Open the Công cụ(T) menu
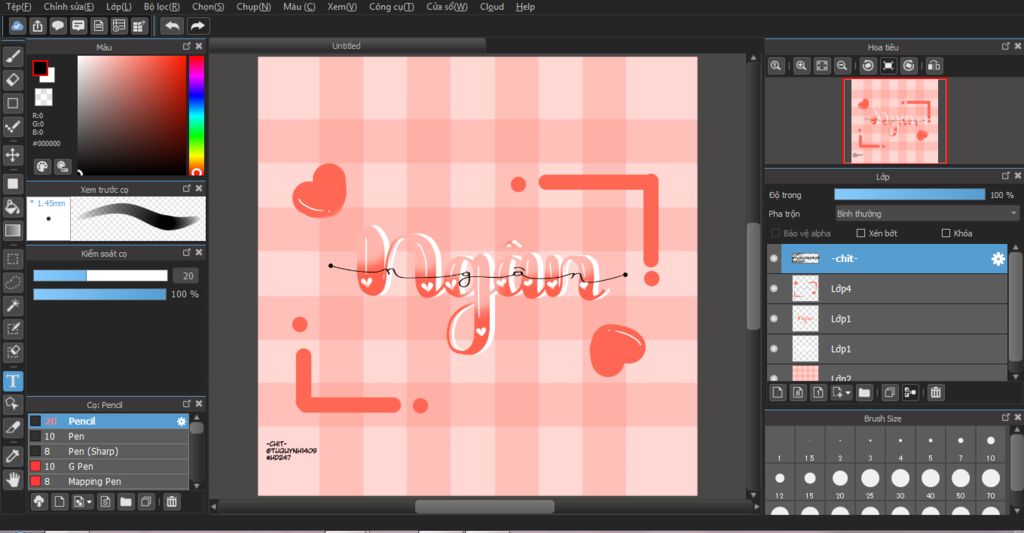1024x533 pixels. click(x=391, y=7)
